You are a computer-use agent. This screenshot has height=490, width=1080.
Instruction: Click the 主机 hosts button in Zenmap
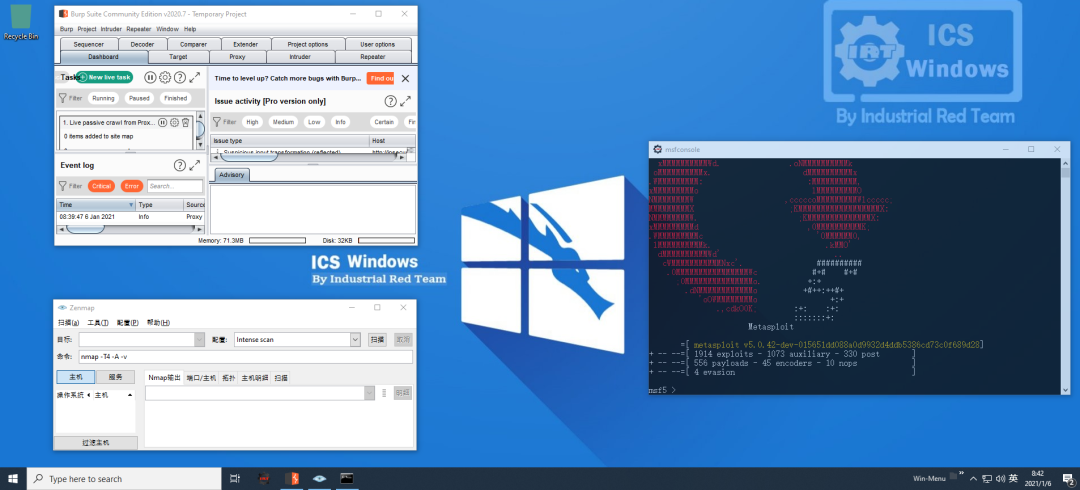(x=76, y=377)
